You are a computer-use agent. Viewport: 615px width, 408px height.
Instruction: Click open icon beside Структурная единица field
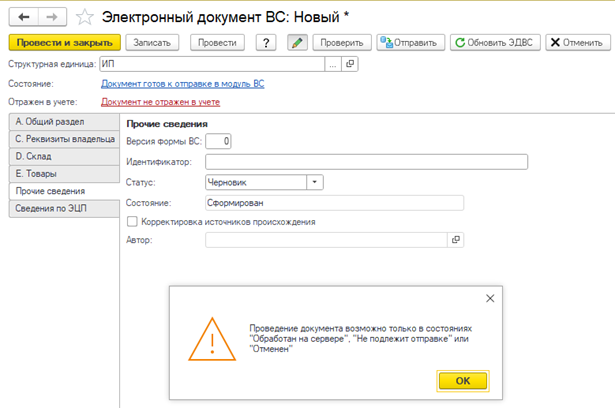pyautogui.click(x=349, y=63)
